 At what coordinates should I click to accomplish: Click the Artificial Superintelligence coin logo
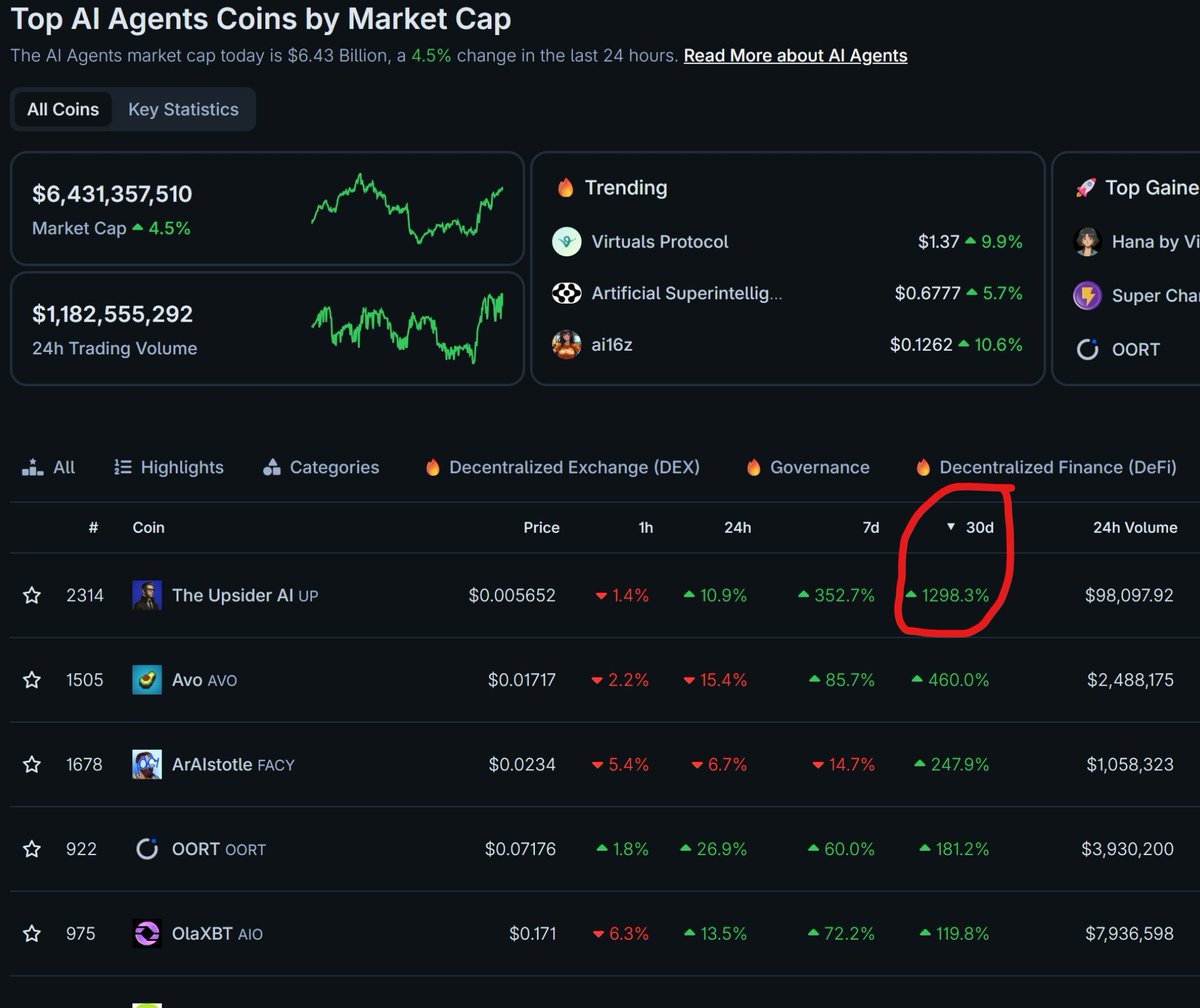tap(567, 294)
